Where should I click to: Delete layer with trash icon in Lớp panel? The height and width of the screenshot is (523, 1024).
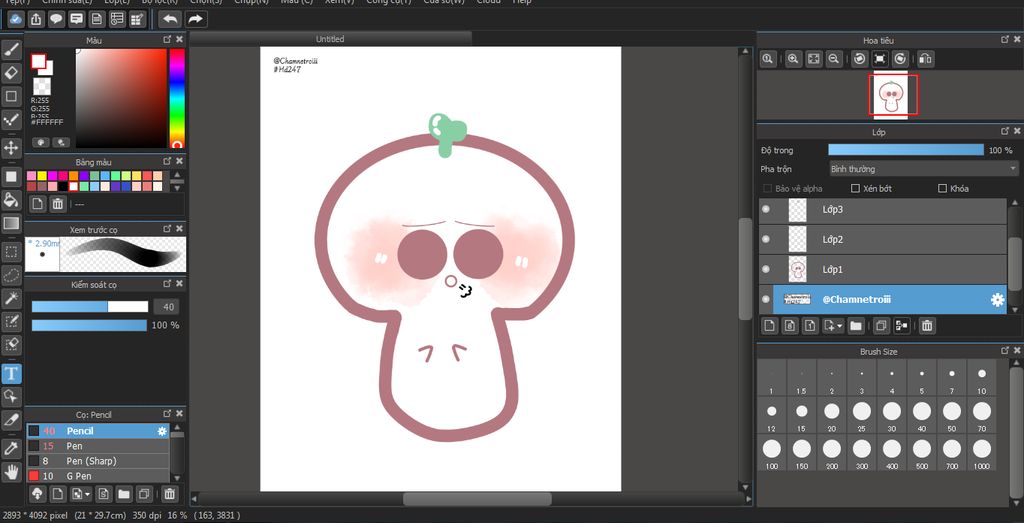[x=927, y=326]
